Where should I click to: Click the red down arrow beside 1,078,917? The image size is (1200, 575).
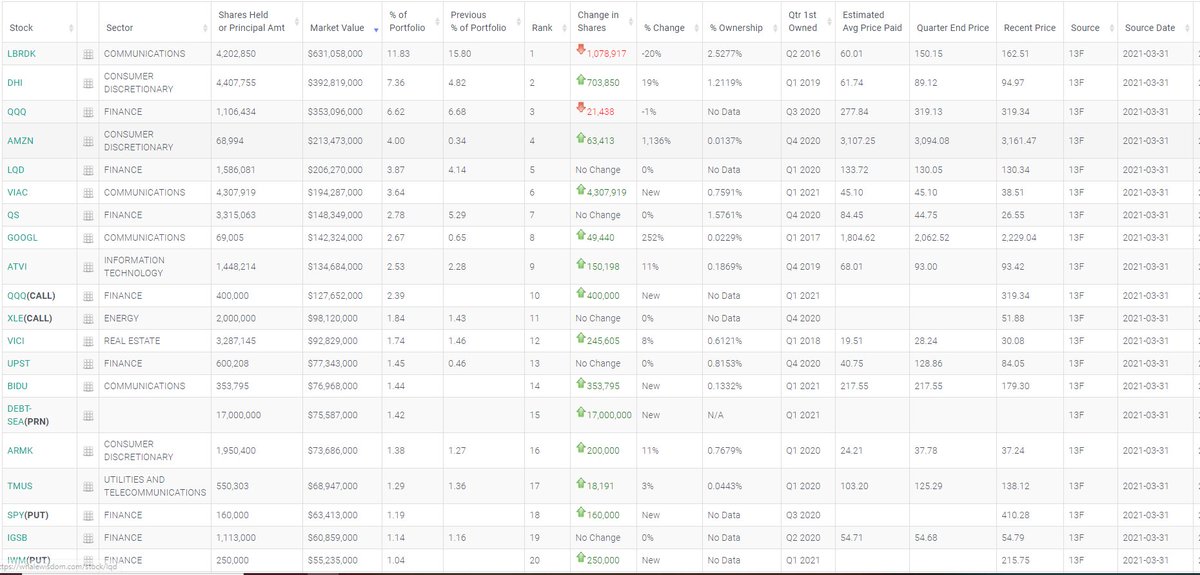click(x=581, y=51)
